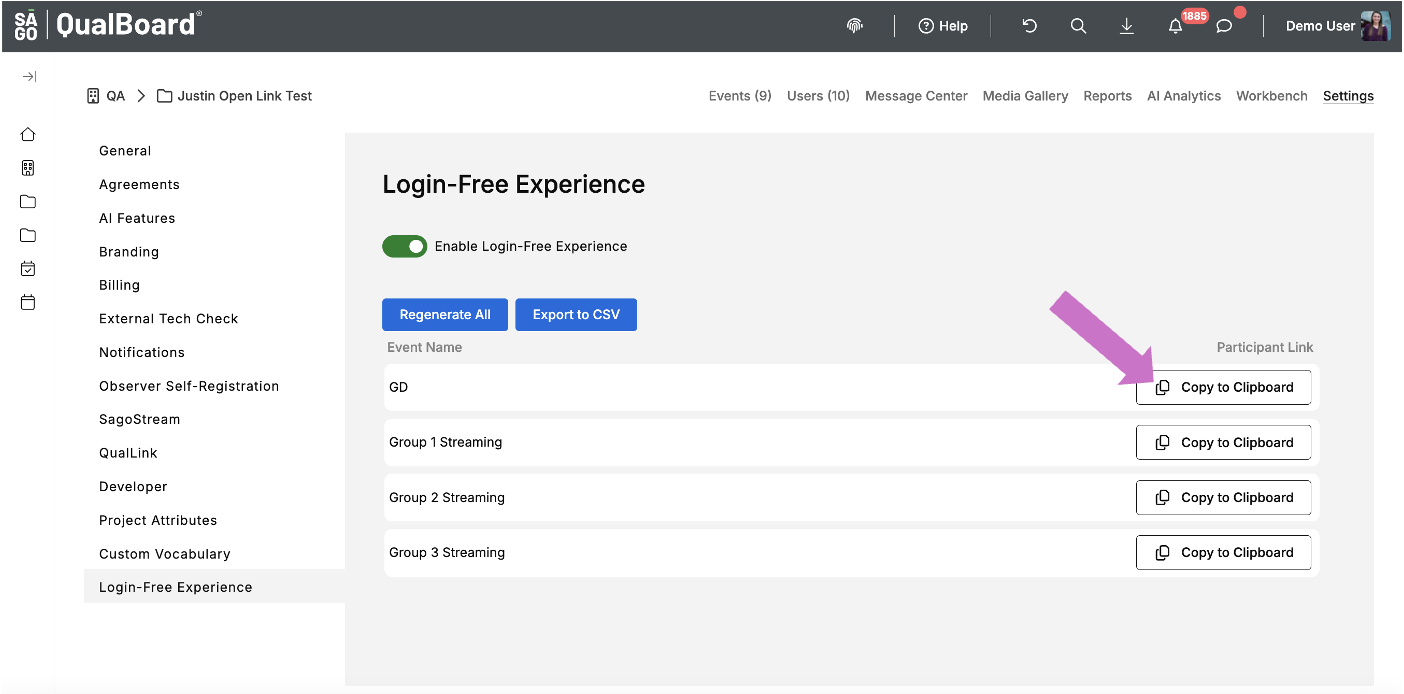Viewport: 1404px width, 694px height.
Task: Switch to Media Gallery tab
Action: pyautogui.click(x=1025, y=96)
